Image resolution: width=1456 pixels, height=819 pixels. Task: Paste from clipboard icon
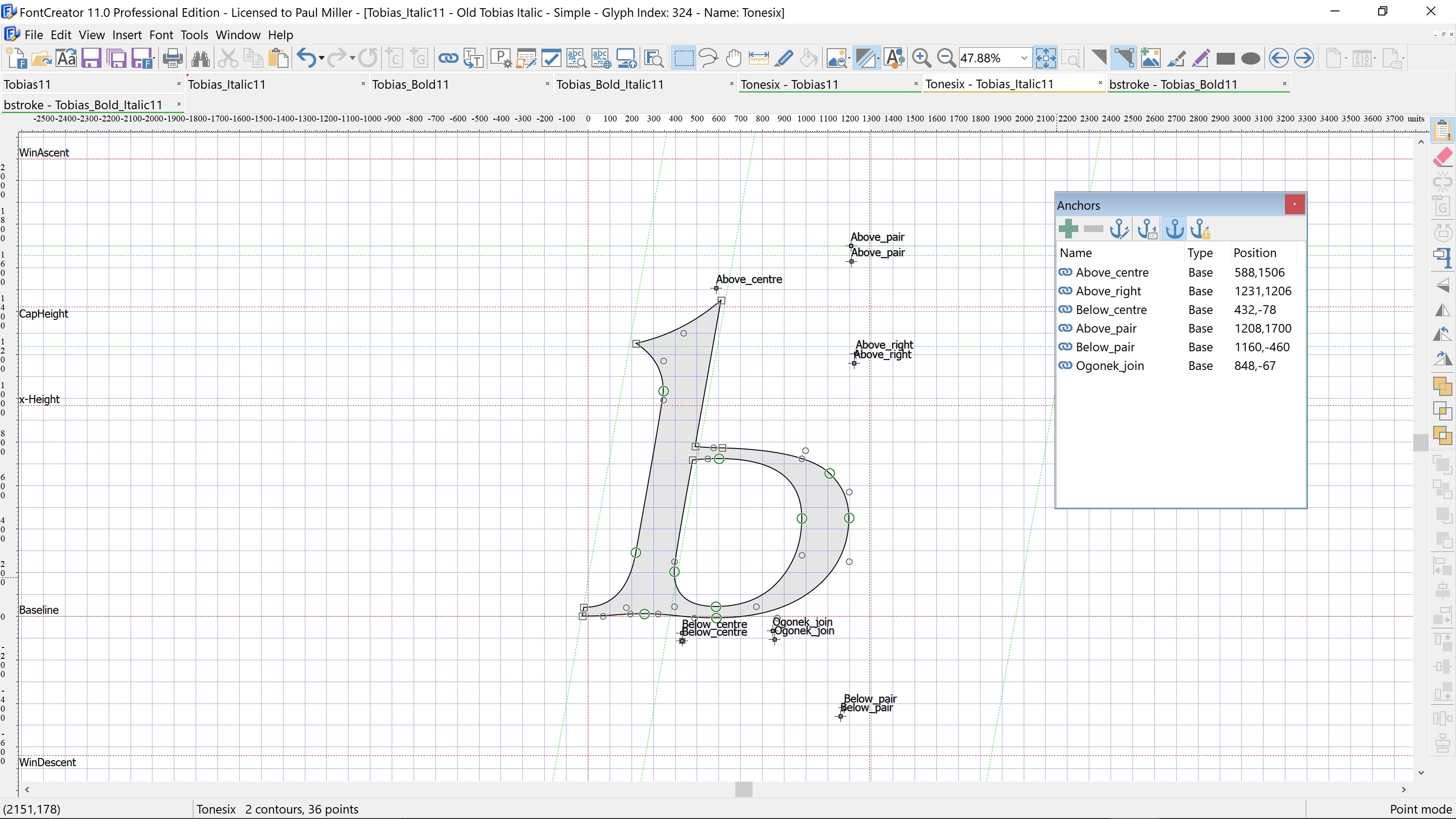[x=278, y=58]
